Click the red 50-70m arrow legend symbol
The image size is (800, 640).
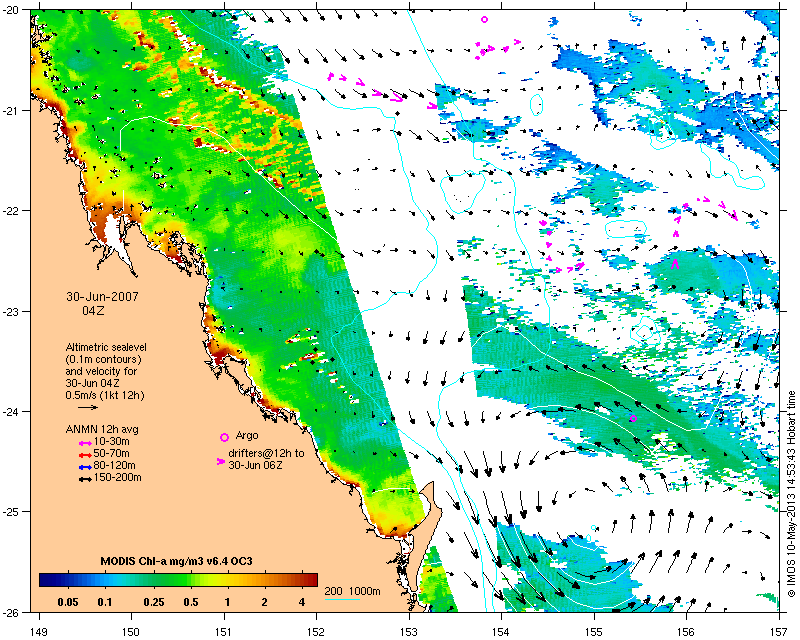pos(85,455)
